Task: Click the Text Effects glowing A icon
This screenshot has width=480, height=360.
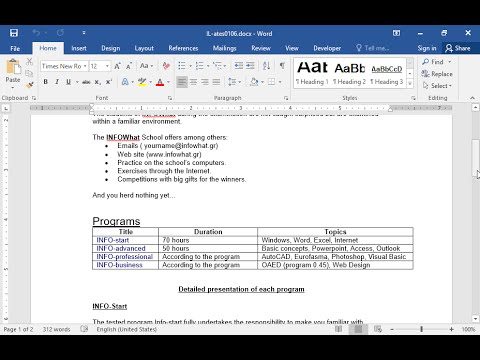Action: tap(125, 82)
